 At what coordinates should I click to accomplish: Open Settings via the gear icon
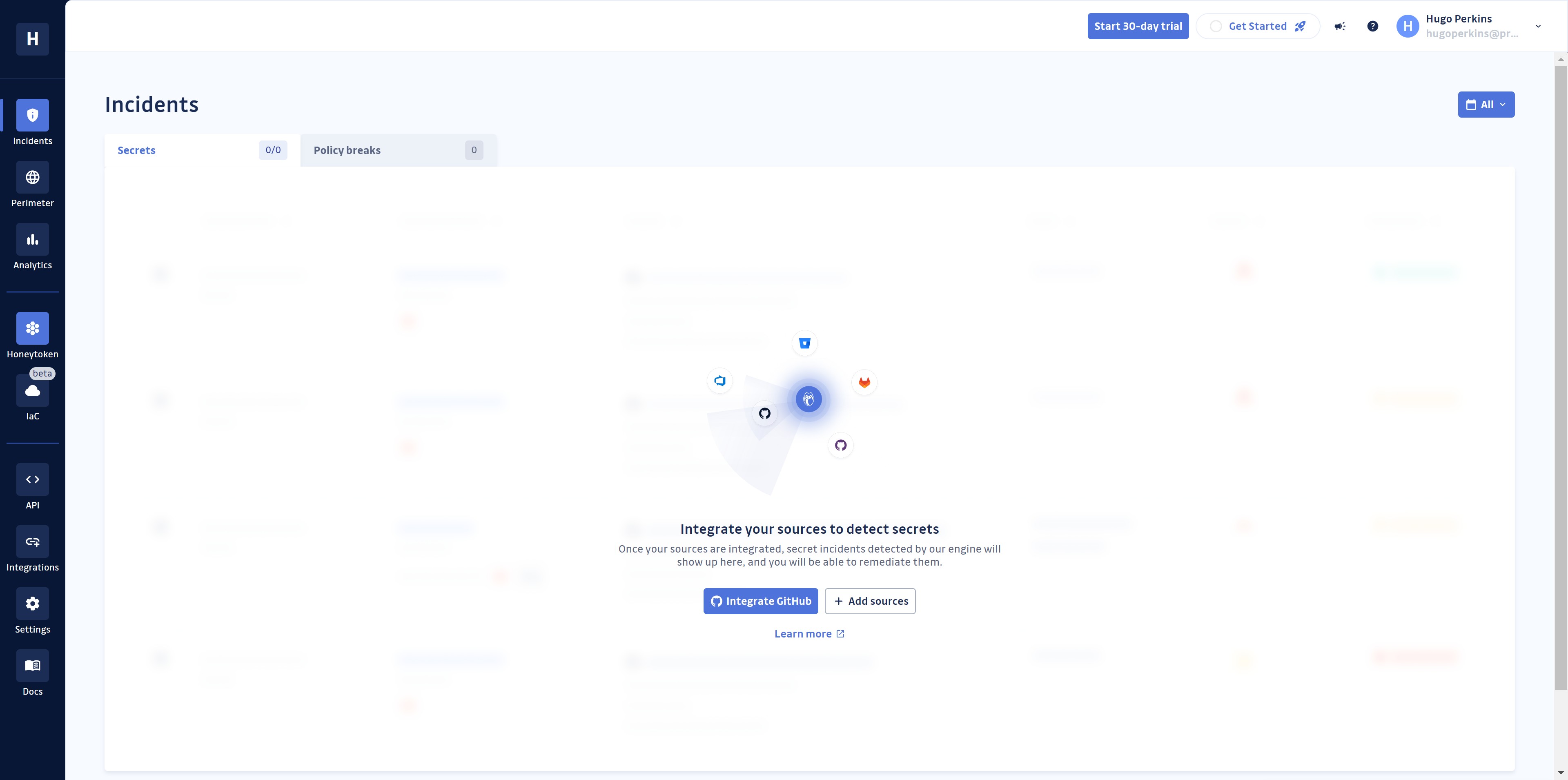coord(32,603)
